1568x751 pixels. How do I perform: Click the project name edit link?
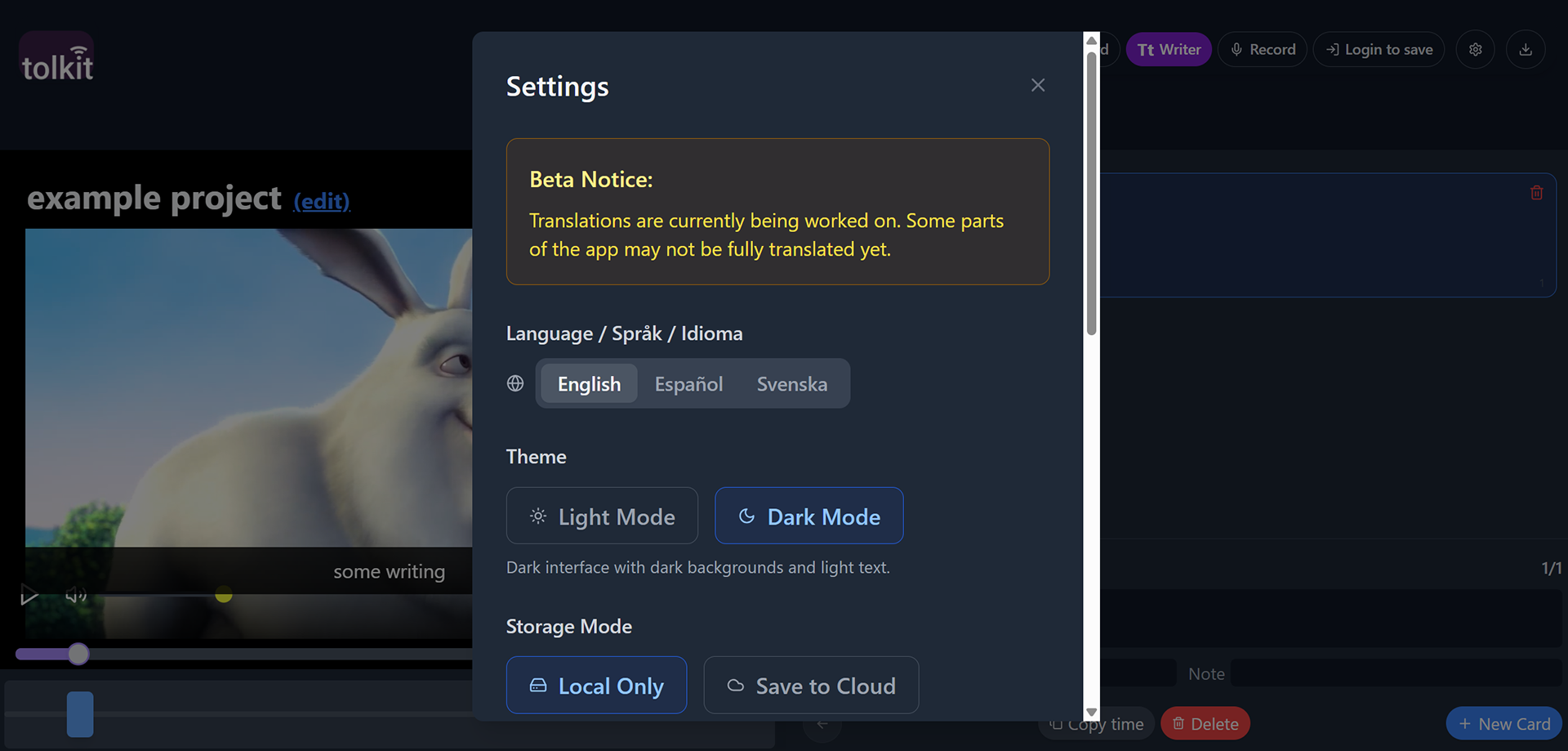(322, 201)
